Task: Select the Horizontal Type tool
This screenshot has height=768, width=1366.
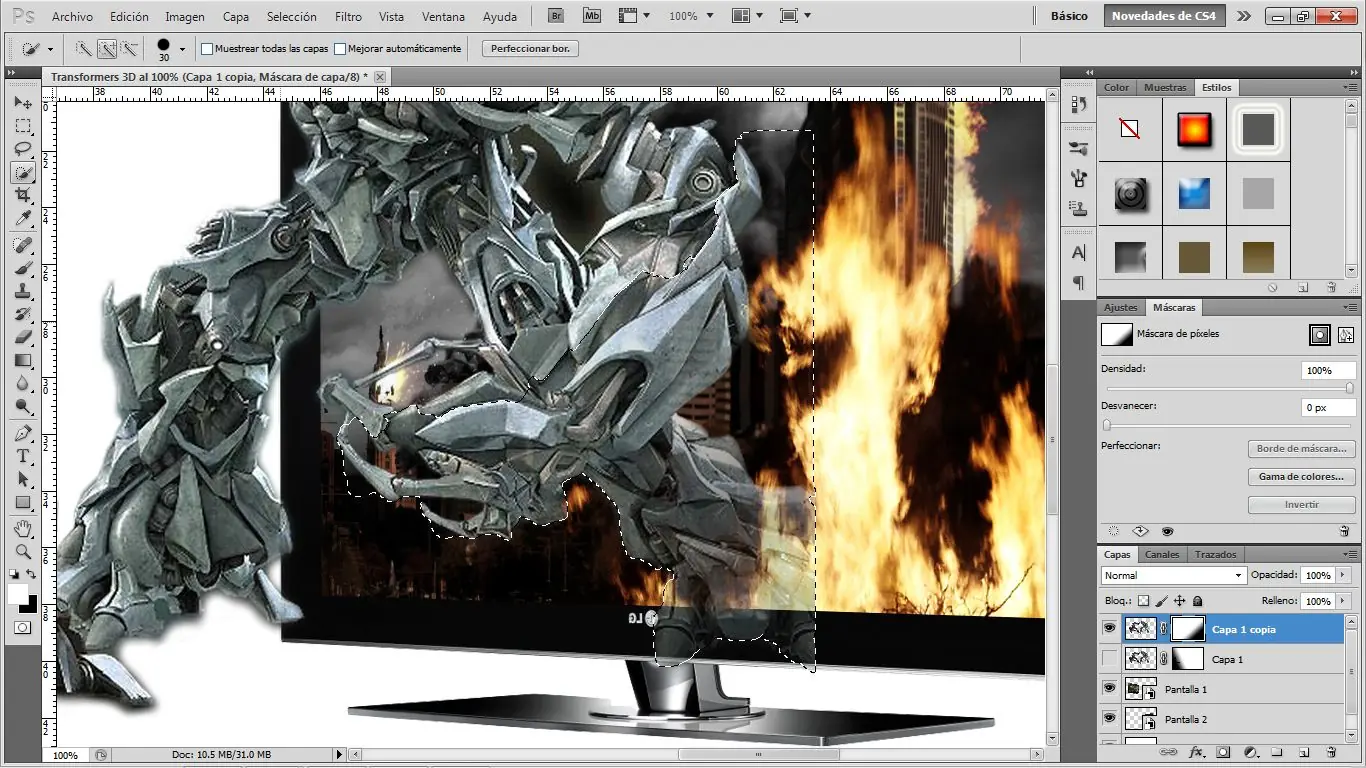Action: pos(22,456)
